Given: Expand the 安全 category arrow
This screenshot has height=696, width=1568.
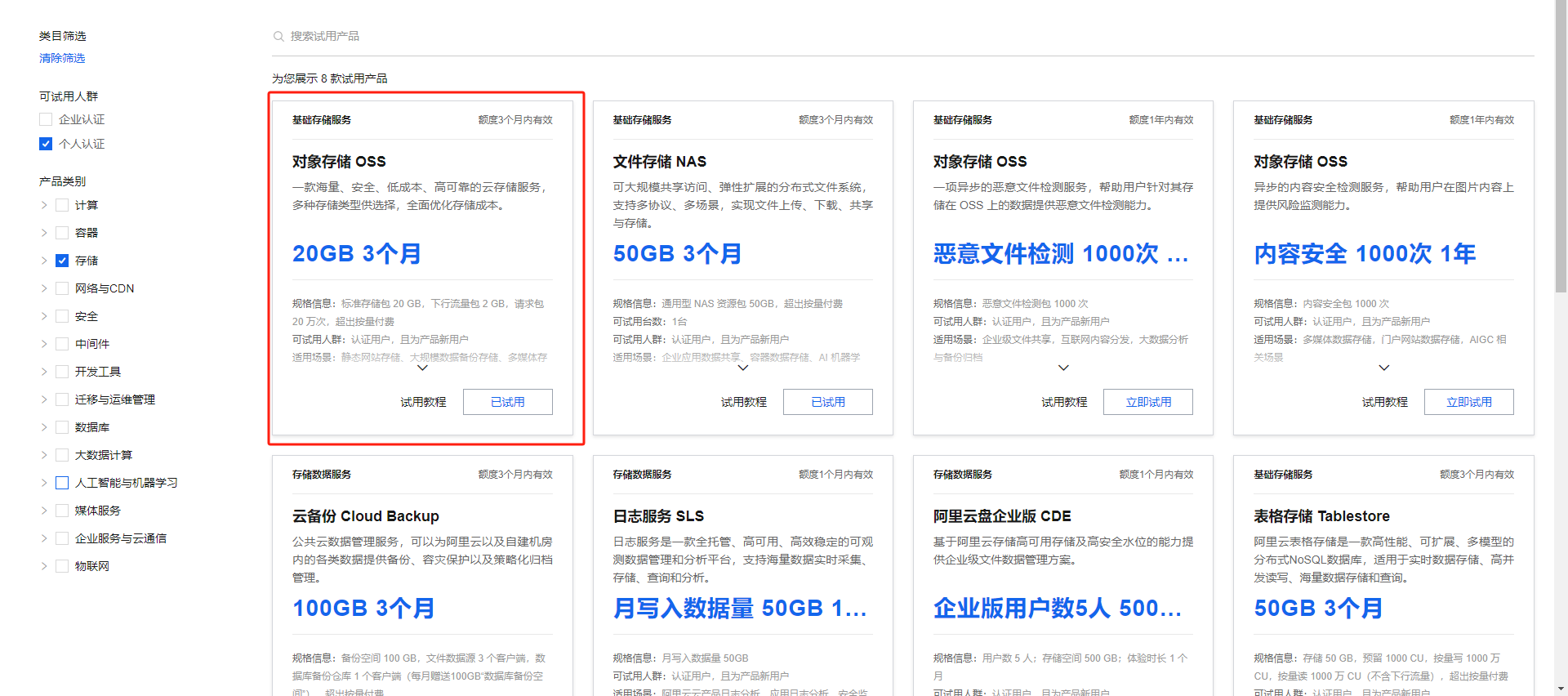Looking at the screenshot, I should coord(44,316).
